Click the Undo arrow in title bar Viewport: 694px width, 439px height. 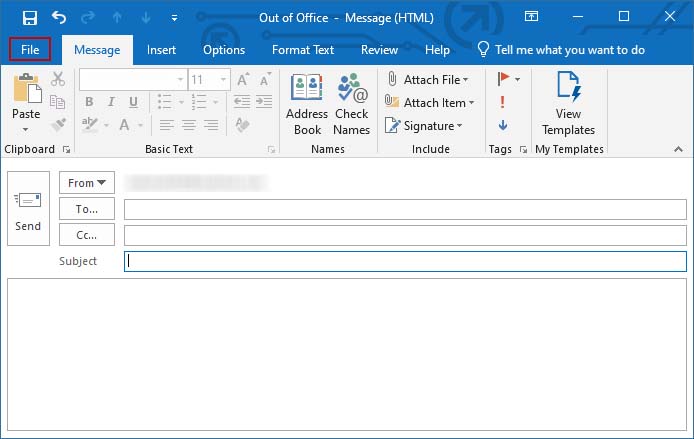click(x=58, y=17)
